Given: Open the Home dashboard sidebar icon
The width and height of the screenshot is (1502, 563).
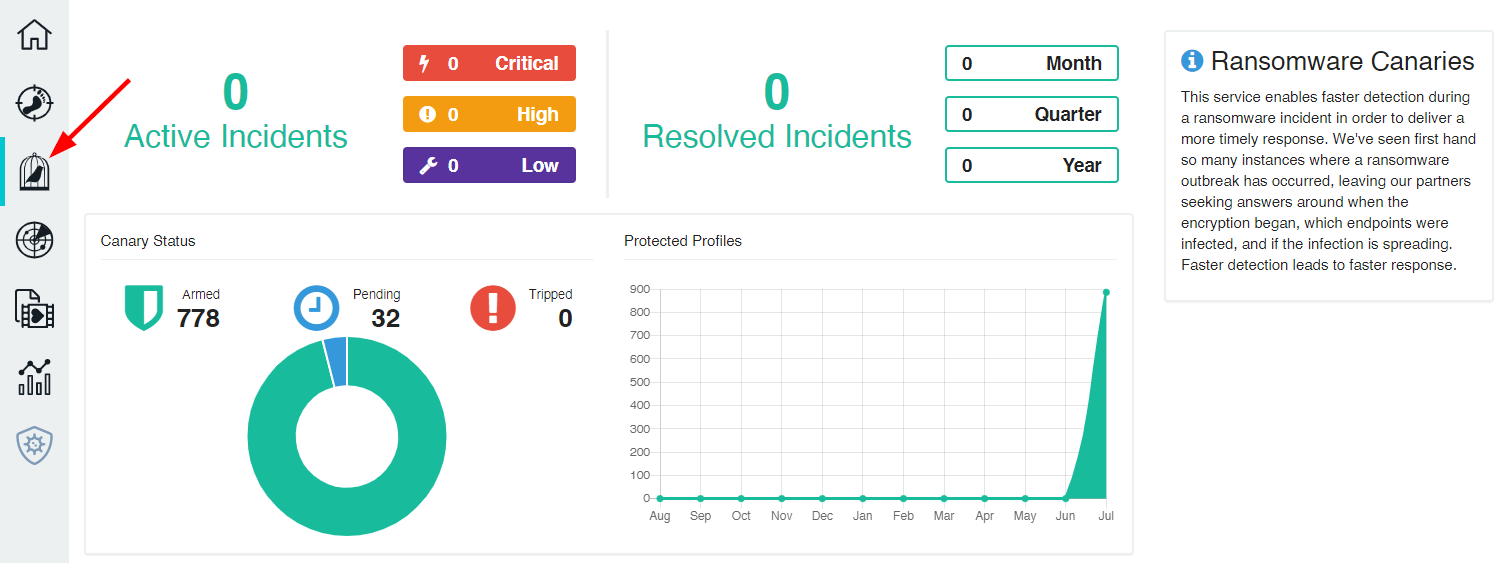Looking at the screenshot, I should [x=34, y=34].
